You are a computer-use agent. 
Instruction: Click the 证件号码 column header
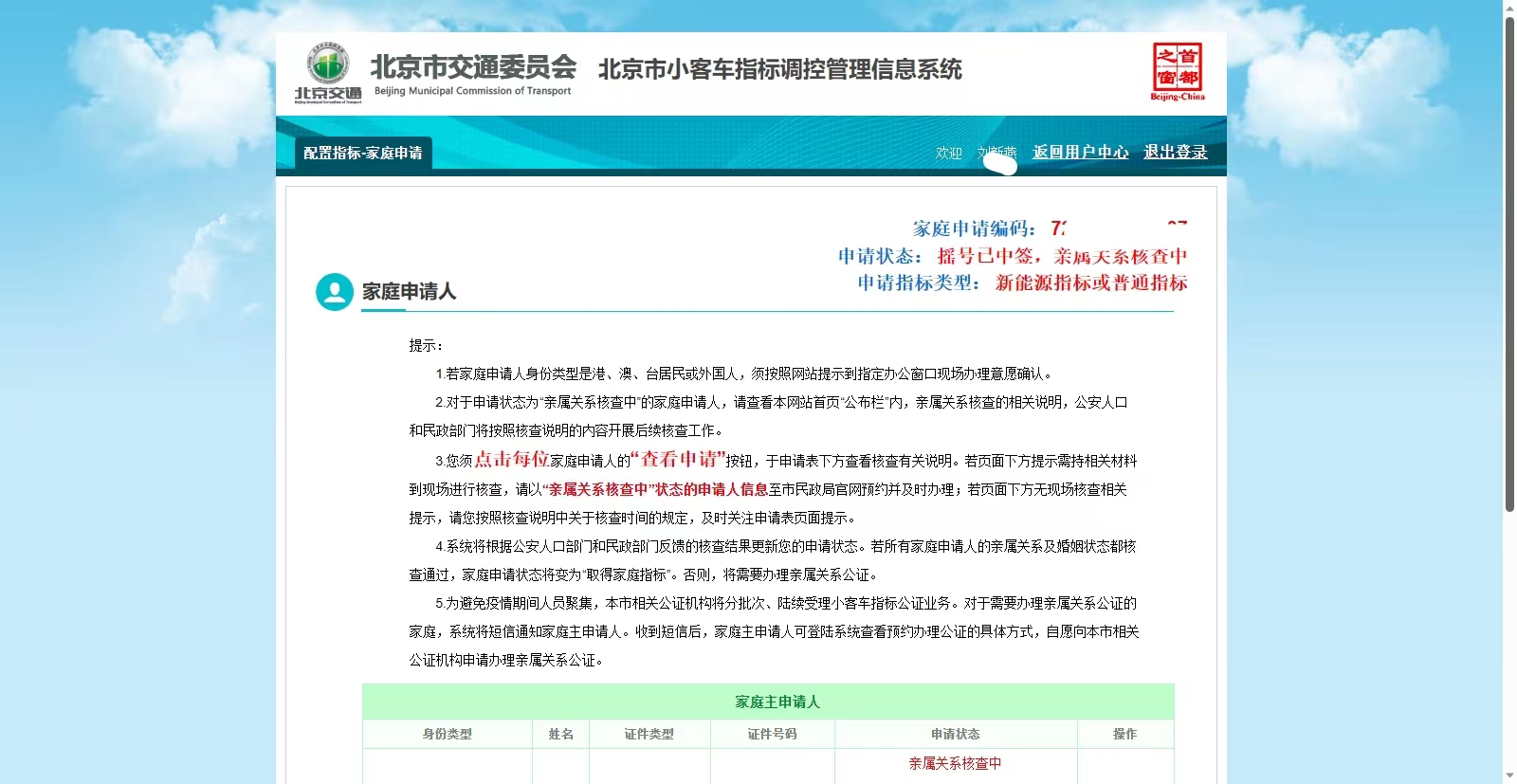click(772, 734)
